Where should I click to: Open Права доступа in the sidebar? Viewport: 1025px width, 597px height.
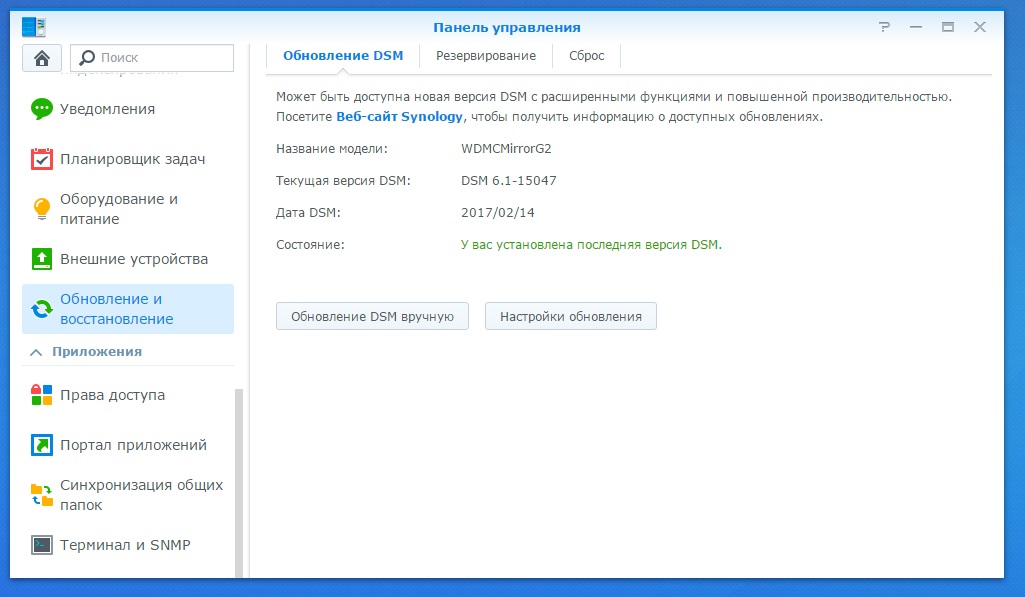[127, 395]
